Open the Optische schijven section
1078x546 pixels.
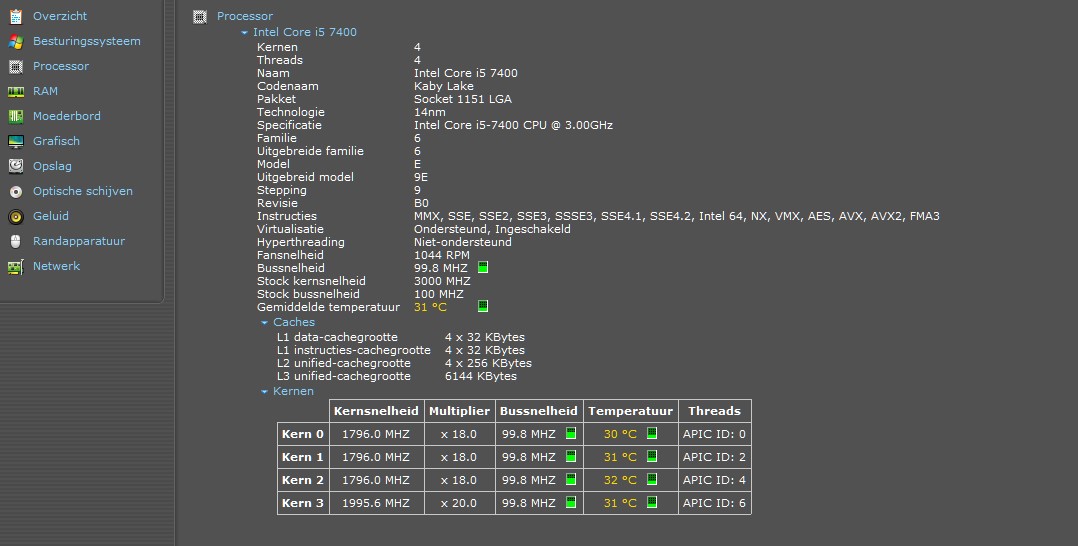[x=82, y=191]
